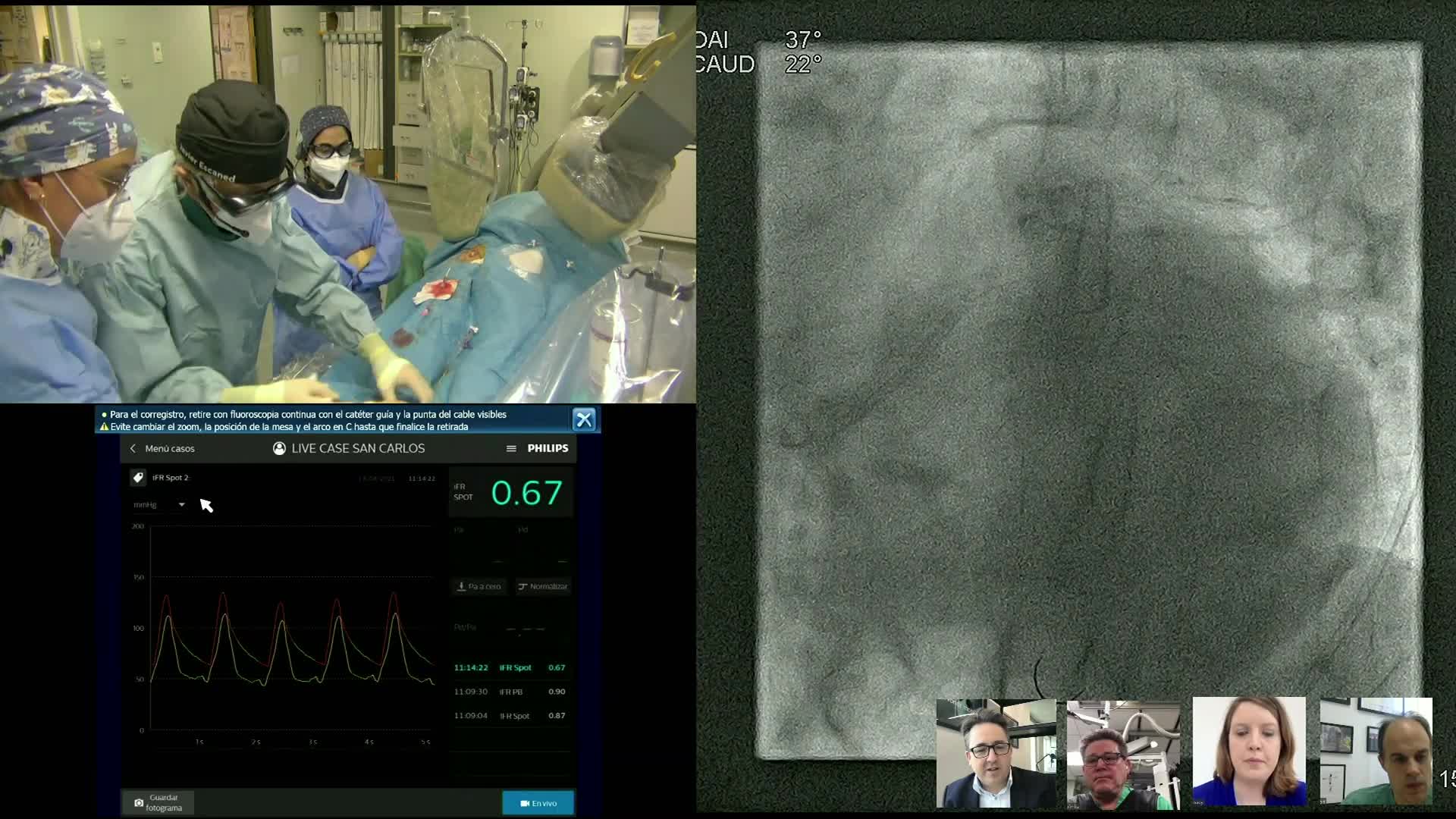Image resolution: width=1456 pixels, height=819 pixels.
Task: Click the tag icon beside iFR Spot 2
Action: coord(138,478)
